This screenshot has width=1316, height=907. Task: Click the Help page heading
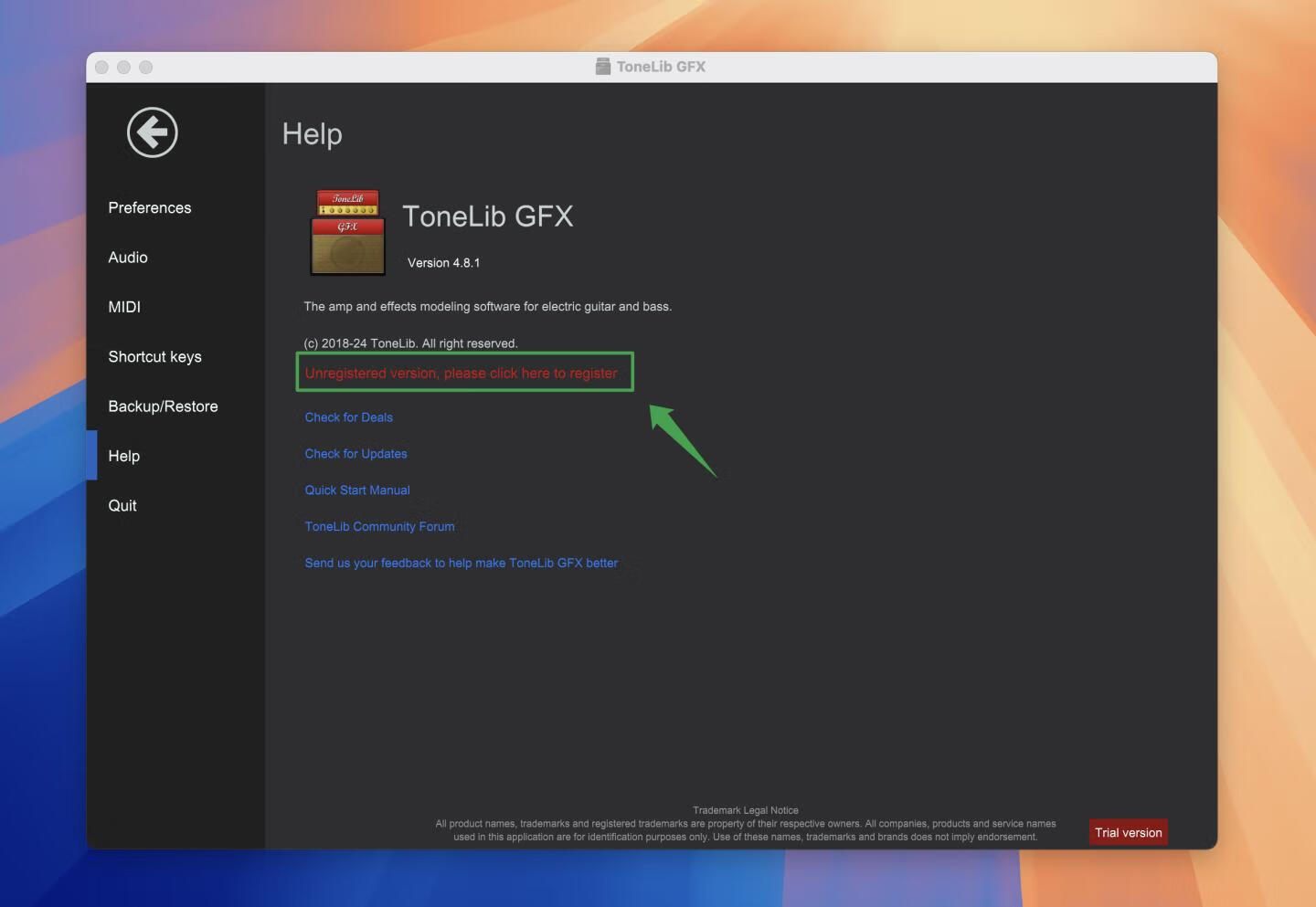tap(313, 133)
